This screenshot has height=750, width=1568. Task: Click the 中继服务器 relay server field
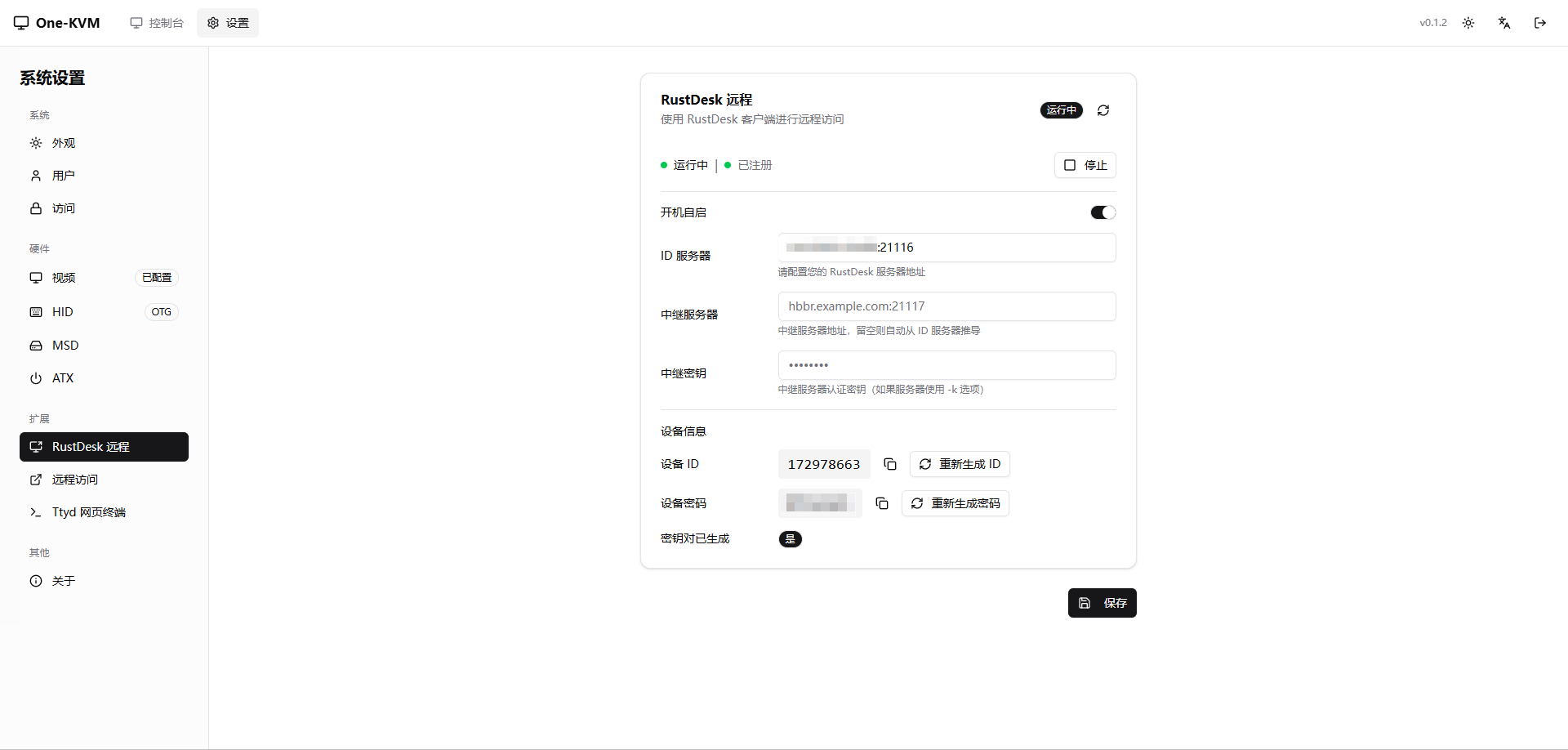click(x=947, y=306)
